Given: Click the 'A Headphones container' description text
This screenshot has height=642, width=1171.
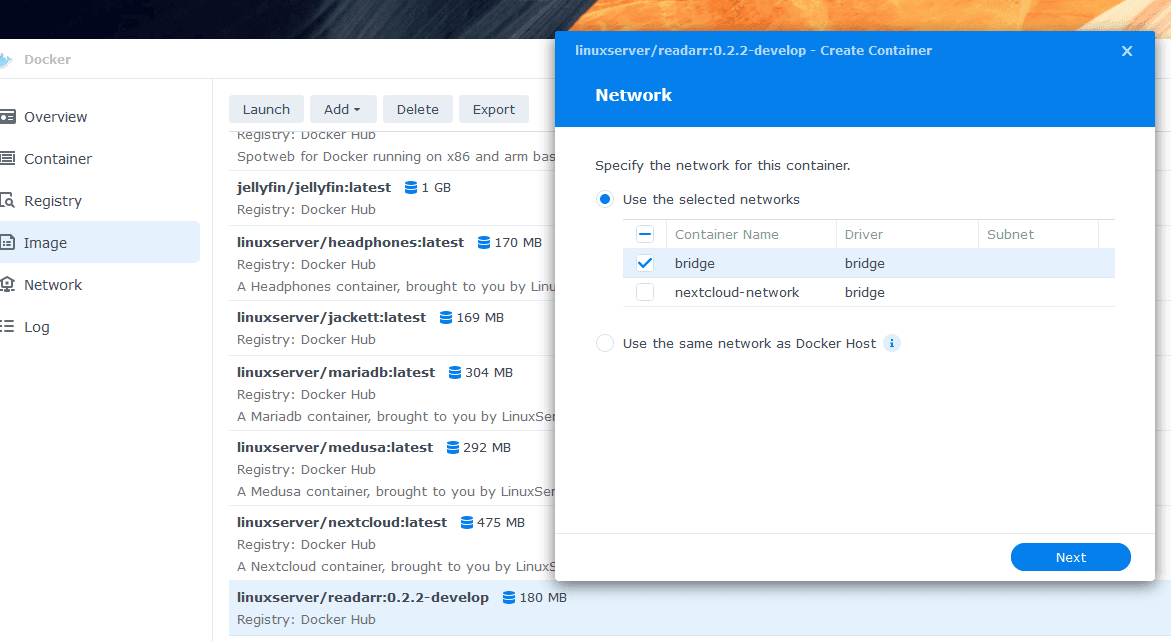Looking at the screenshot, I should [396, 287].
